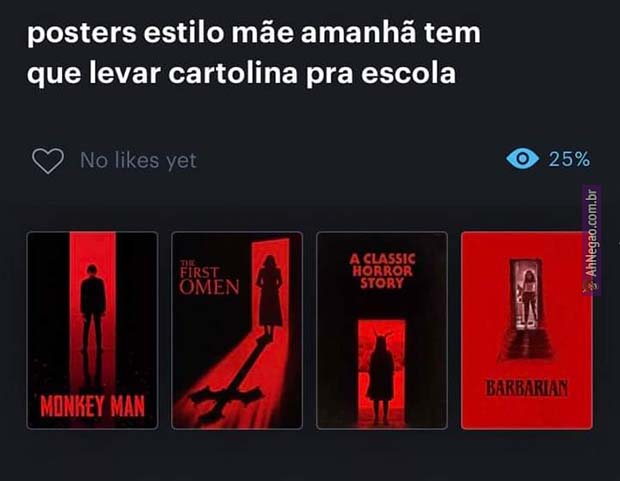Open A Classic Horror Story poster

coord(382,331)
